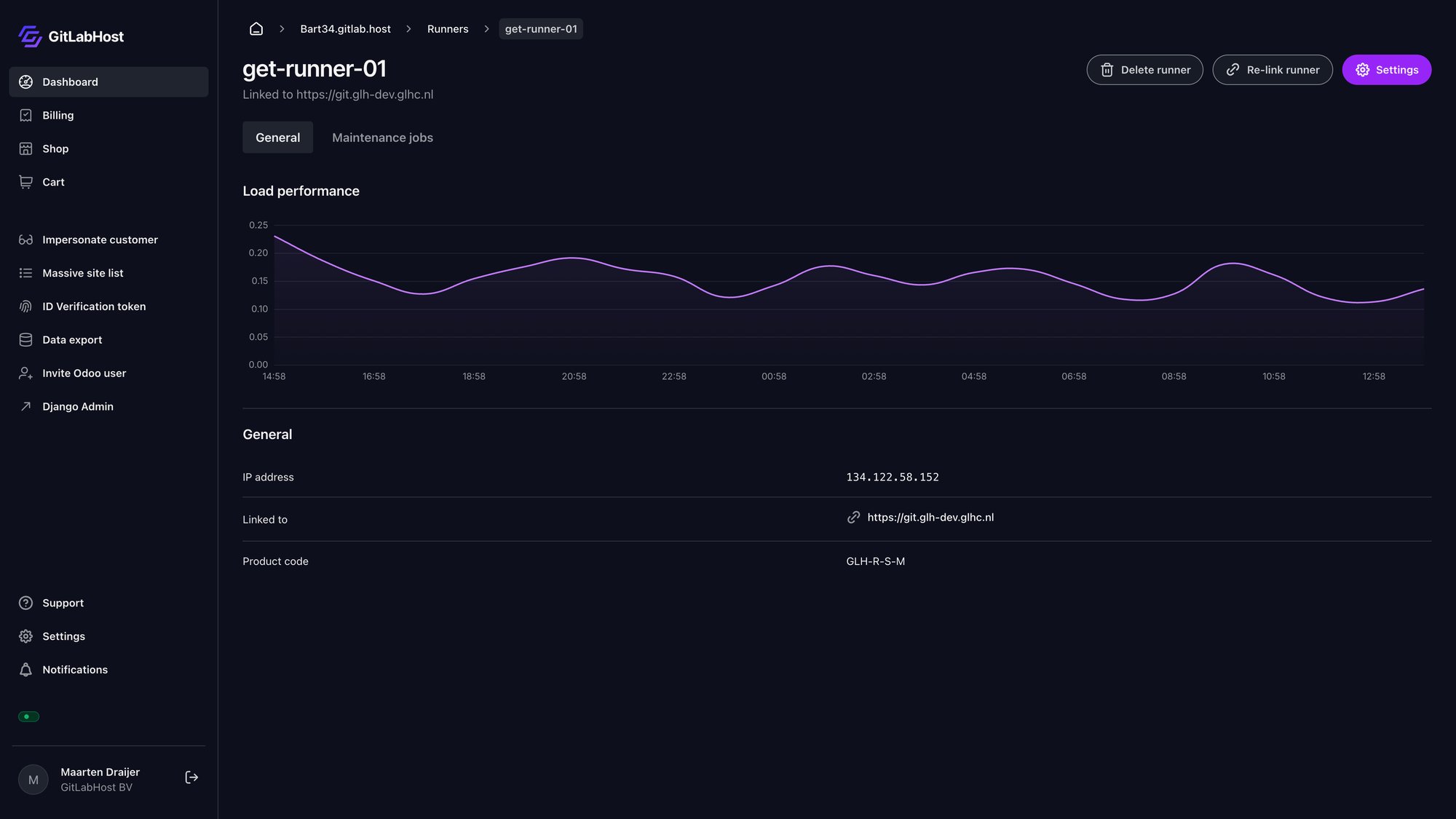Click the Invite Odoo user icon
The width and height of the screenshot is (1456, 819).
click(x=25, y=373)
